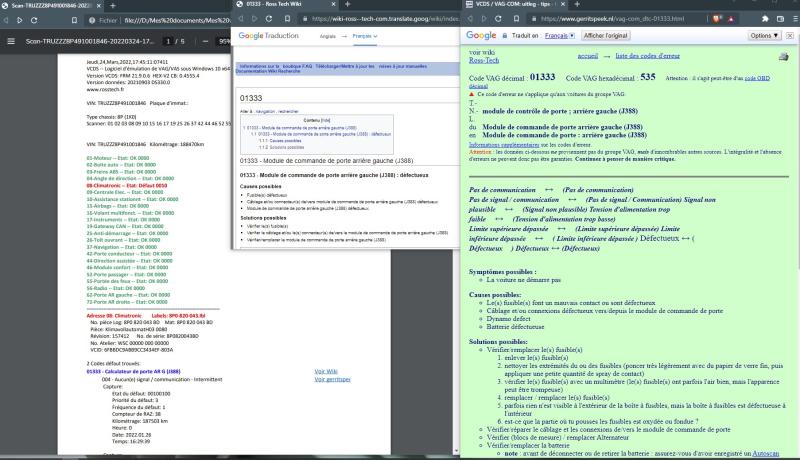This screenshot has height=460, width=800.
Task: Go forward in the Ross Tech Wiki window
Action: 254,18
